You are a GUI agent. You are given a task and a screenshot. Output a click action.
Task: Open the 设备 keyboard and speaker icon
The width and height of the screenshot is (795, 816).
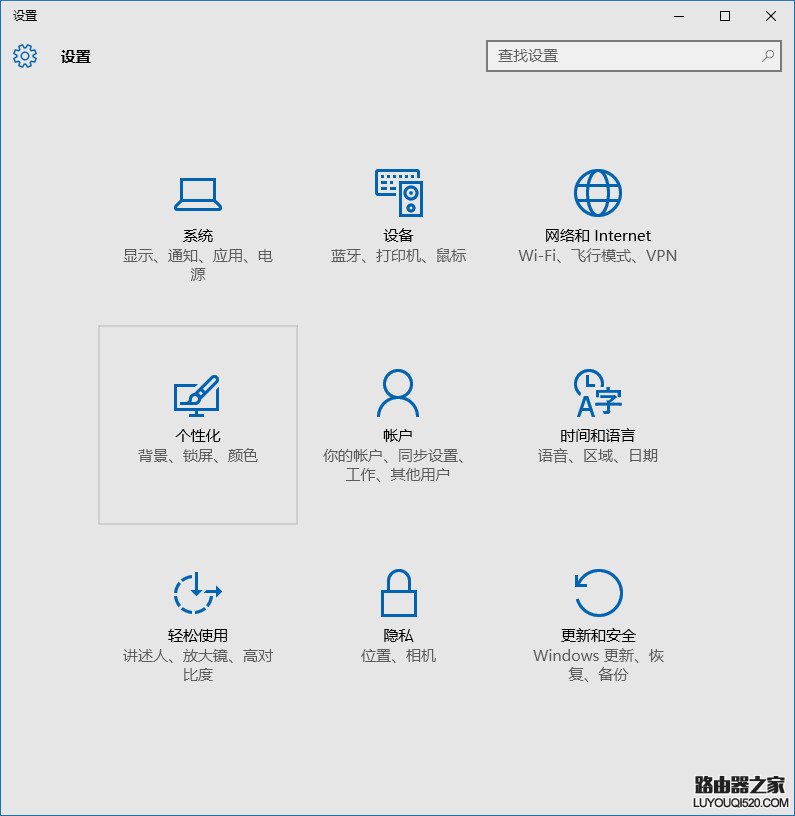pyautogui.click(x=399, y=193)
